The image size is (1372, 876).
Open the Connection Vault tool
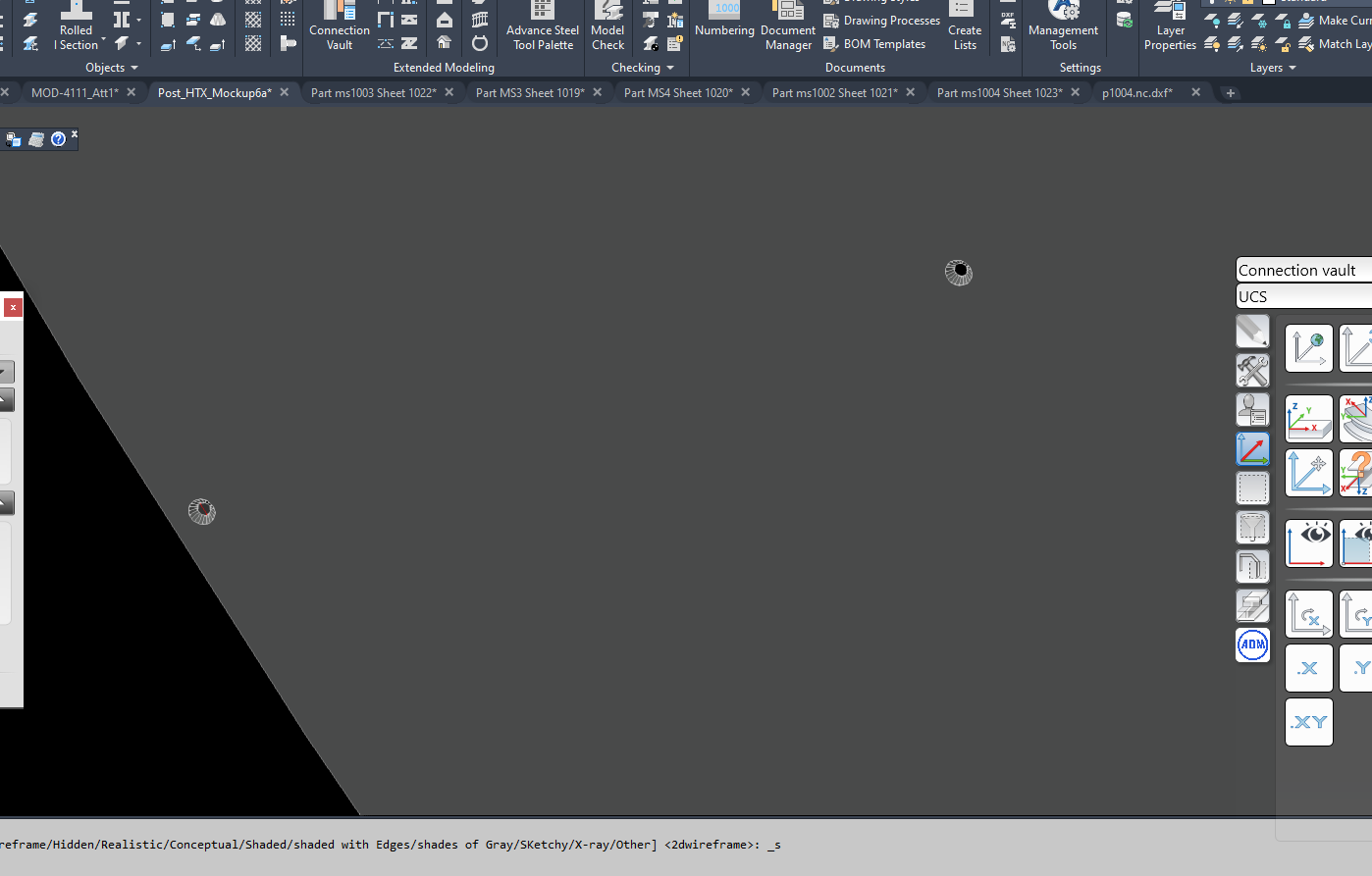click(340, 26)
